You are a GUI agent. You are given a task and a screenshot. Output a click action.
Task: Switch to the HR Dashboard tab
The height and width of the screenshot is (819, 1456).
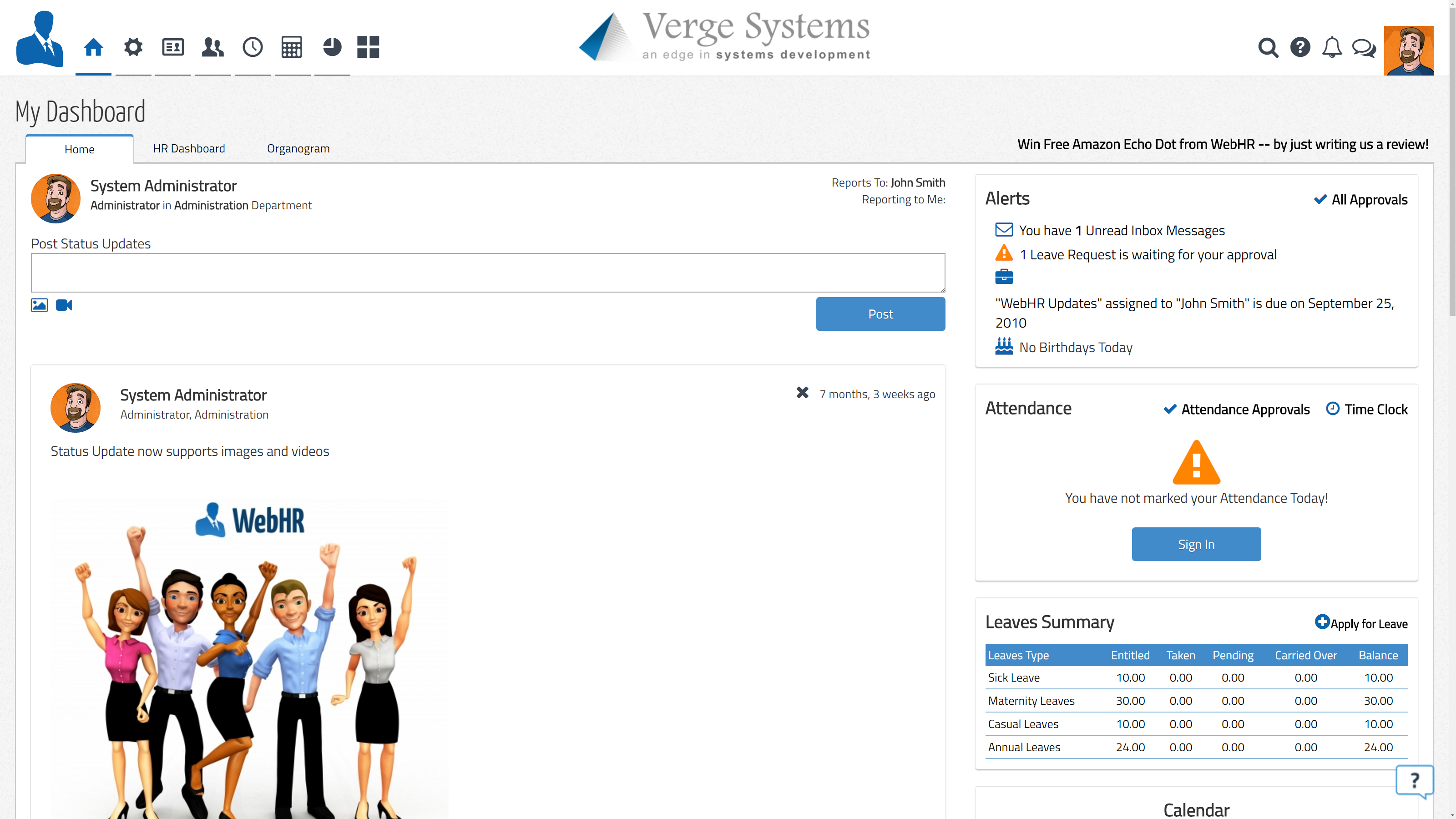189,149
